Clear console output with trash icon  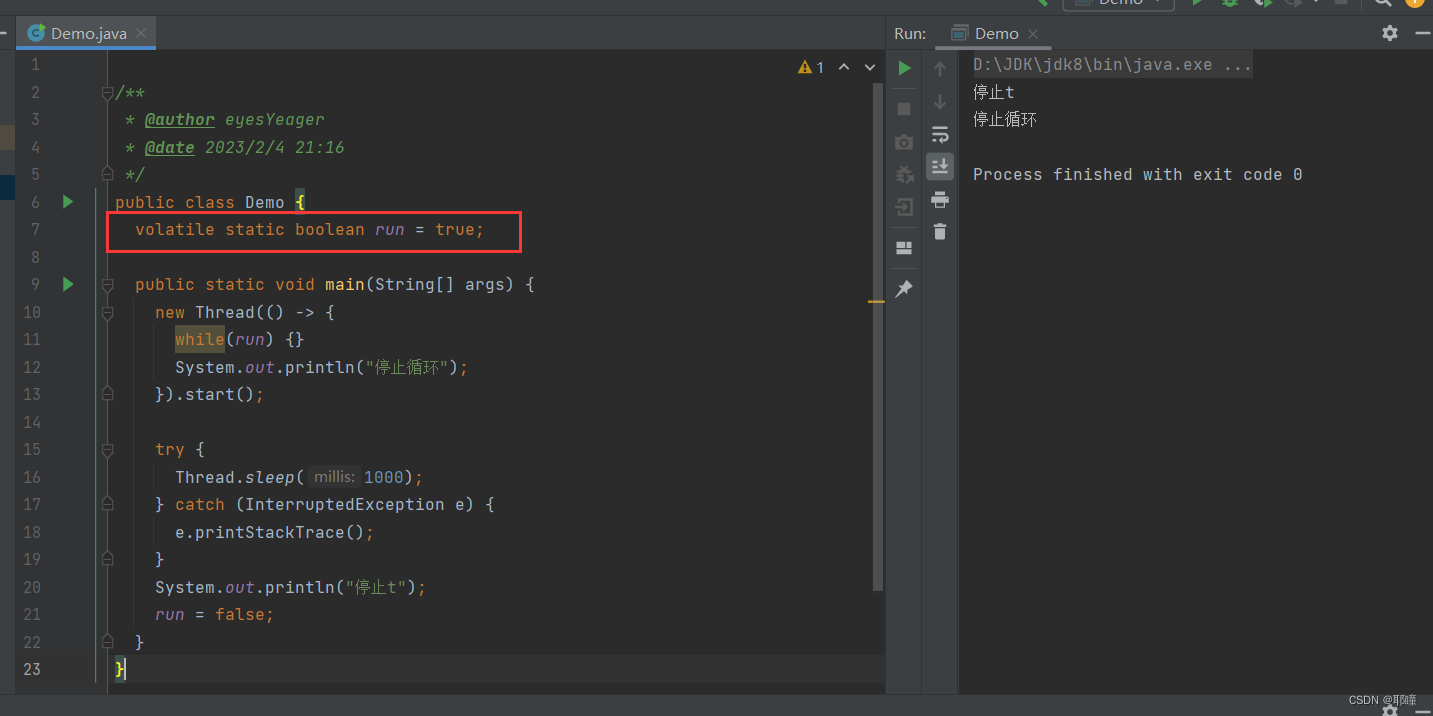point(939,232)
